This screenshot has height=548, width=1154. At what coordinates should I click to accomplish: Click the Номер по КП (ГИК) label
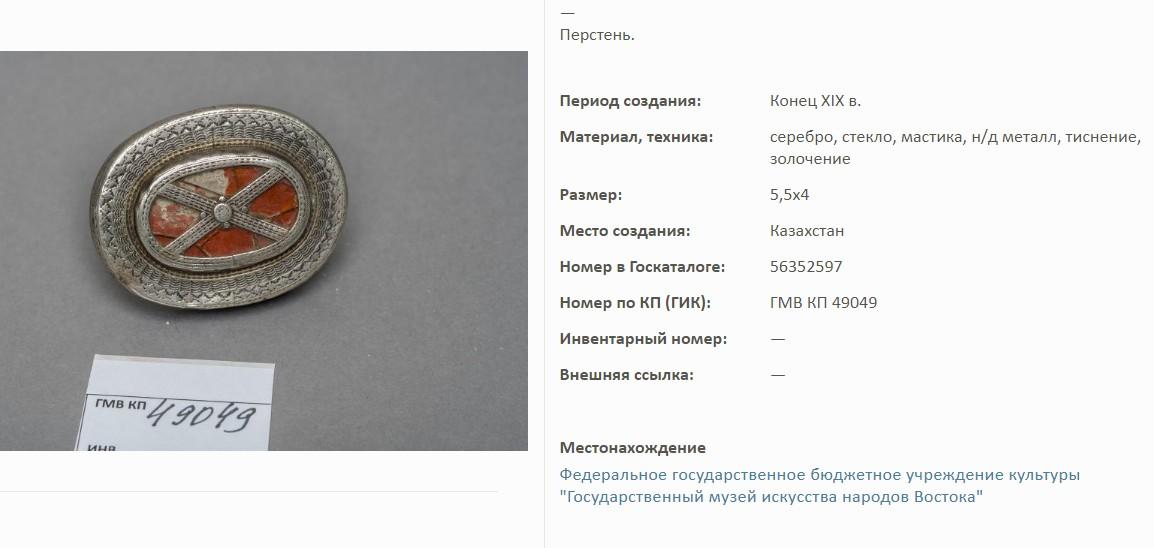coord(635,303)
